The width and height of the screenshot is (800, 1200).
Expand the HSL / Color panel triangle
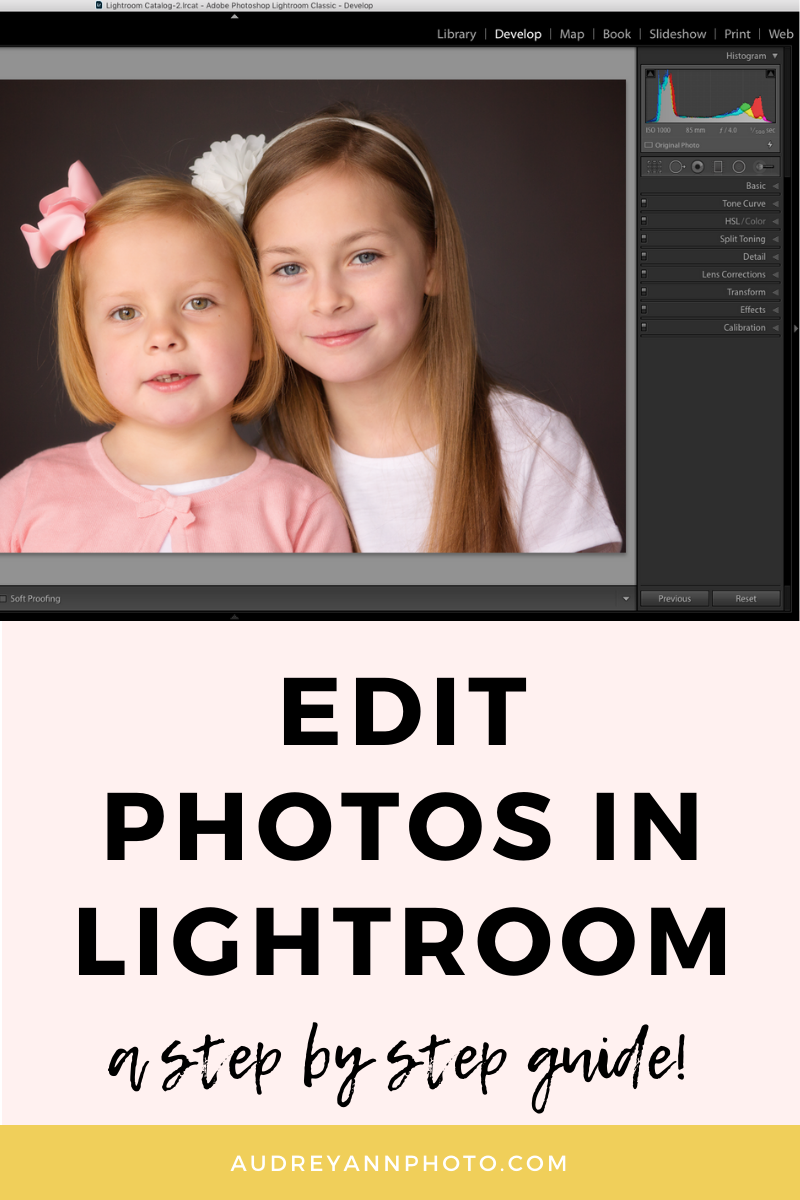coord(776,221)
